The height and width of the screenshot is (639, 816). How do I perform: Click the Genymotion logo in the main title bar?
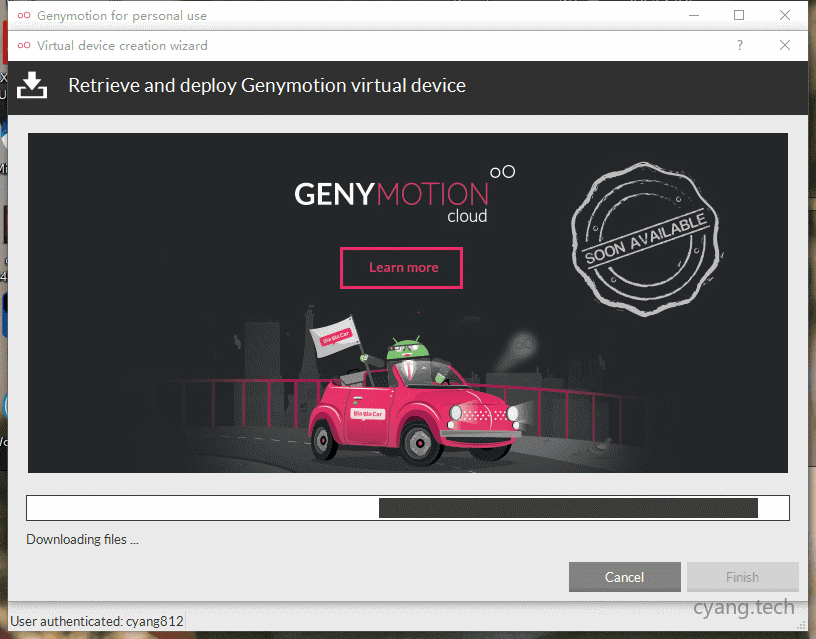23,16
